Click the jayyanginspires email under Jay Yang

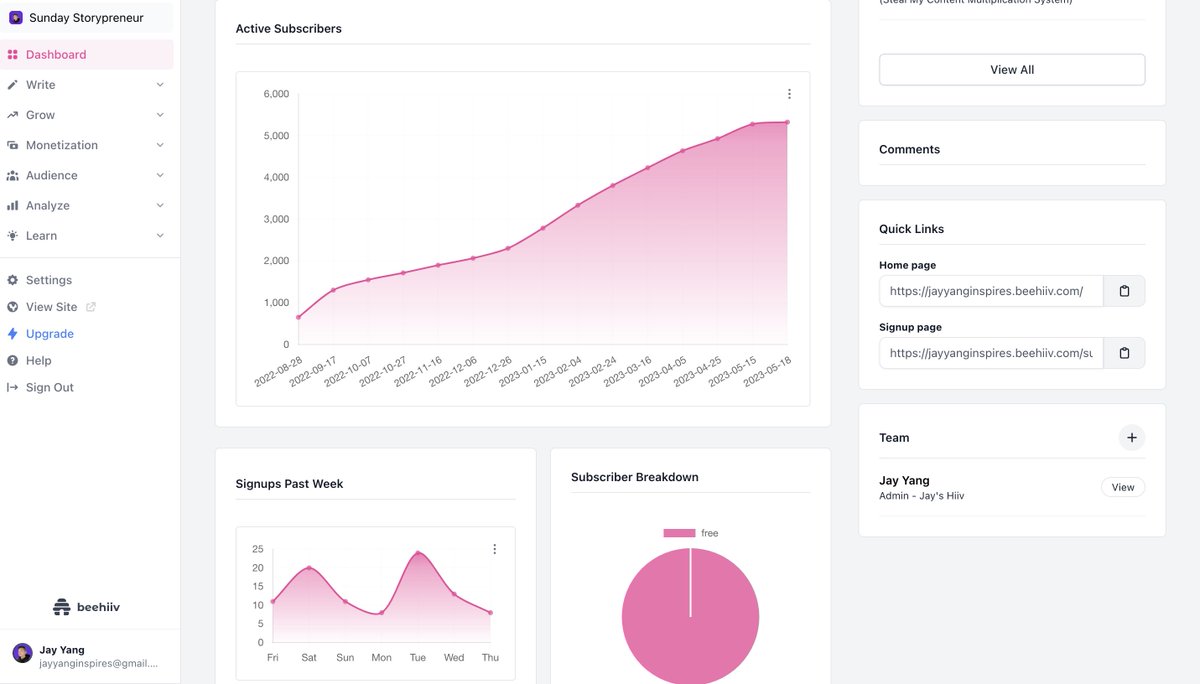[x=99, y=663]
